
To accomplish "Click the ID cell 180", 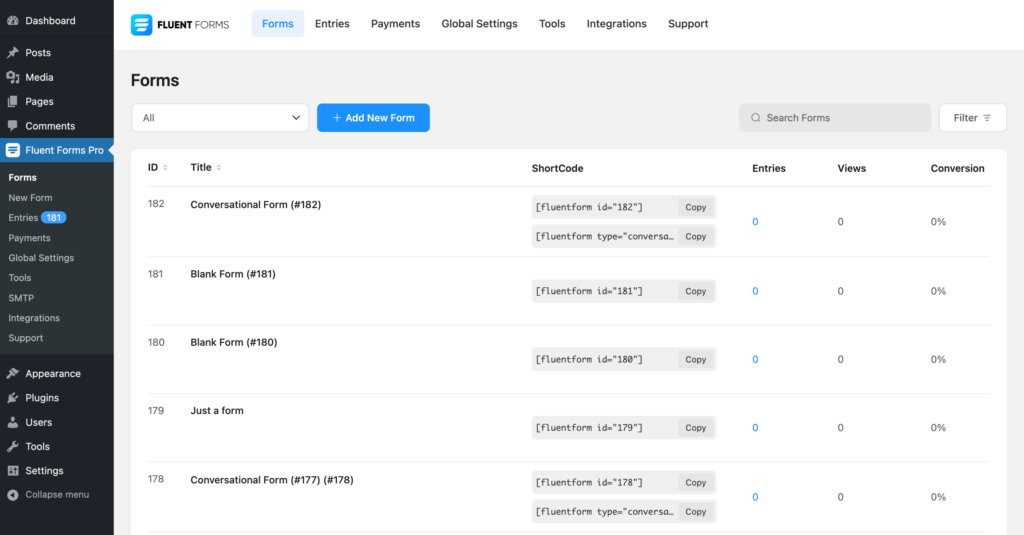I will [156, 342].
